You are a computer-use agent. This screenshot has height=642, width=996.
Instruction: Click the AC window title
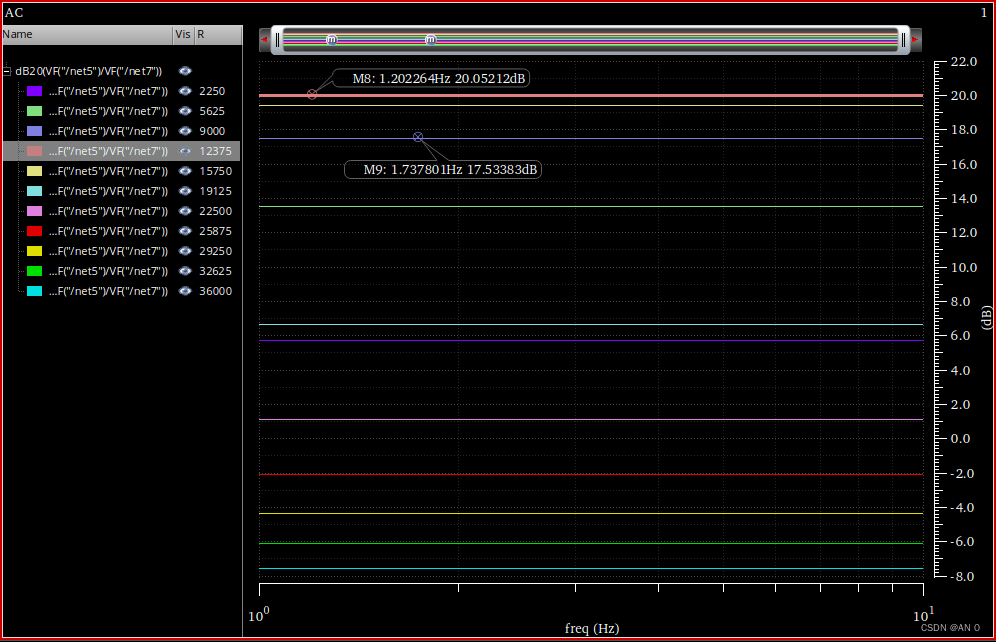14,13
